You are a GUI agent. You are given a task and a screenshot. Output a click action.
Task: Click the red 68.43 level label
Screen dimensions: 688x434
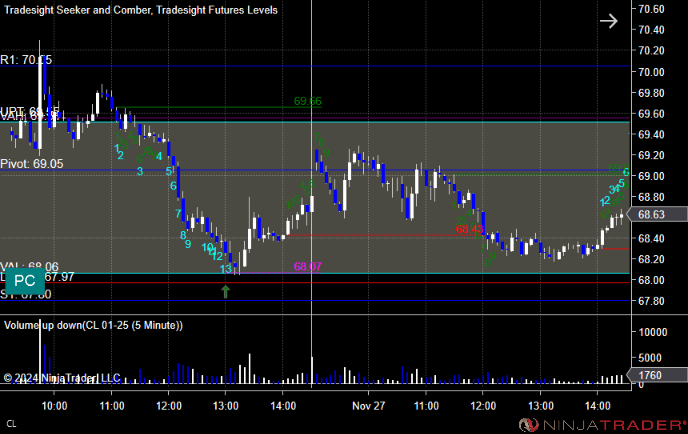[x=469, y=229]
